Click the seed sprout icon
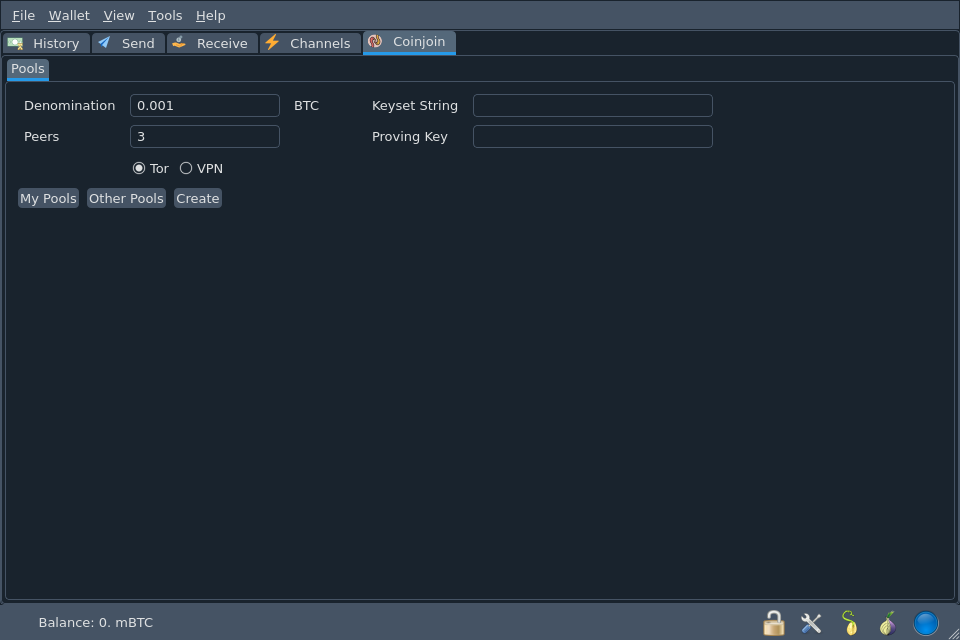Image resolution: width=960 pixels, height=640 pixels. (849, 623)
